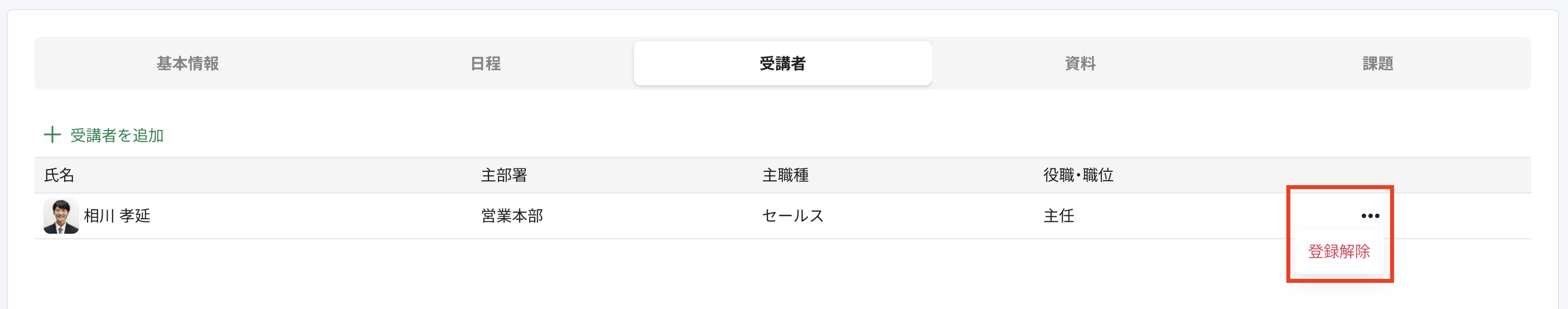Click the 氏名 column header
Viewport: 1568px width, 309px height.
click(x=59, y=175)
